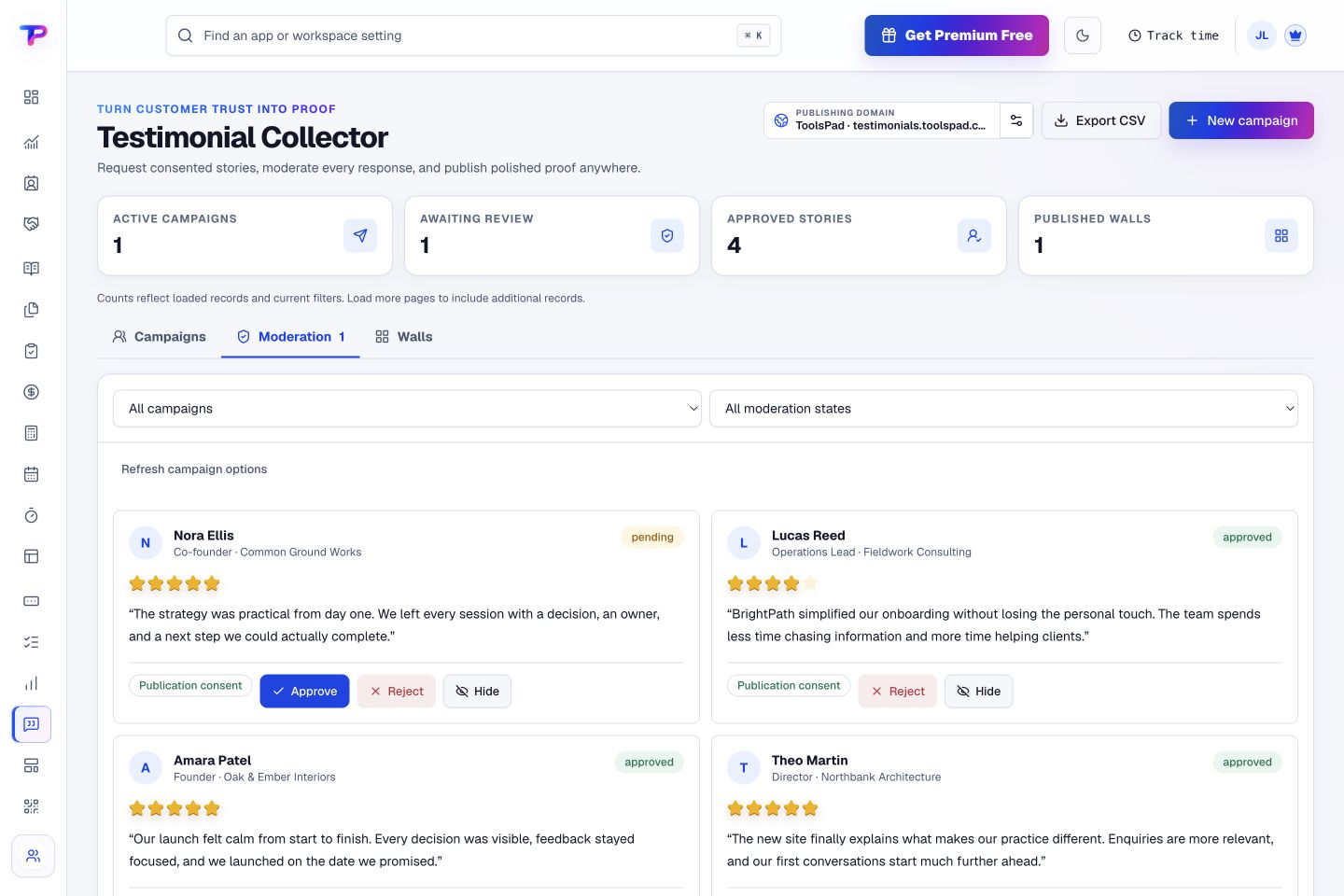Click the checklist icon in sidebar
Viewport: 1344px width, 896px height.
click(x=31, y=642)
